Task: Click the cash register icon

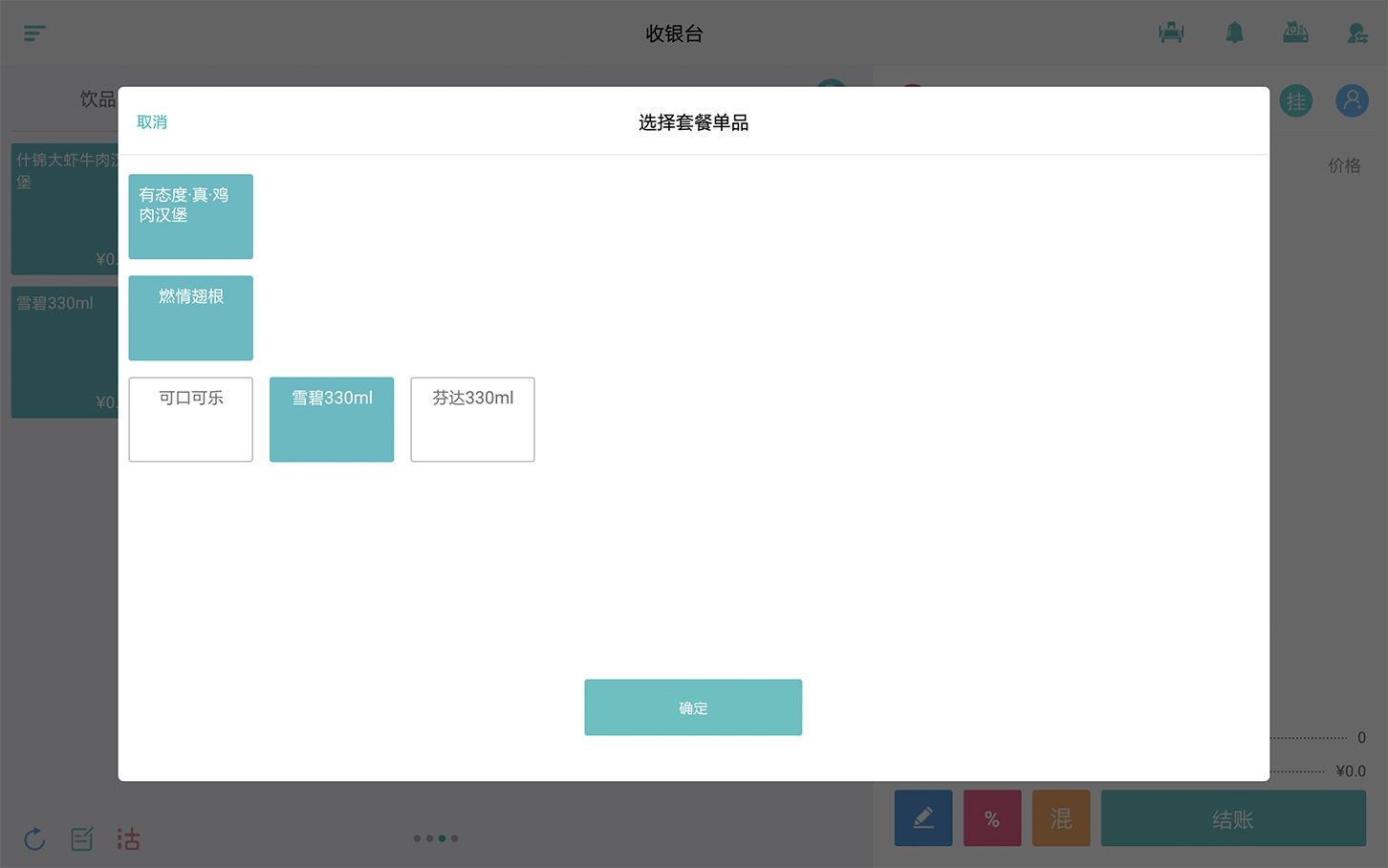Action: pyautogui.click(x=1295, y=33)
